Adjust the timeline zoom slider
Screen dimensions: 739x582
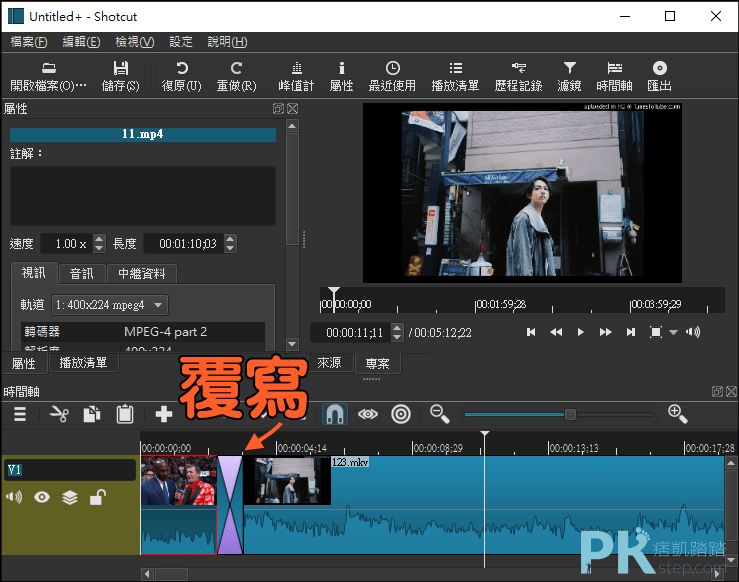[570, 414]
